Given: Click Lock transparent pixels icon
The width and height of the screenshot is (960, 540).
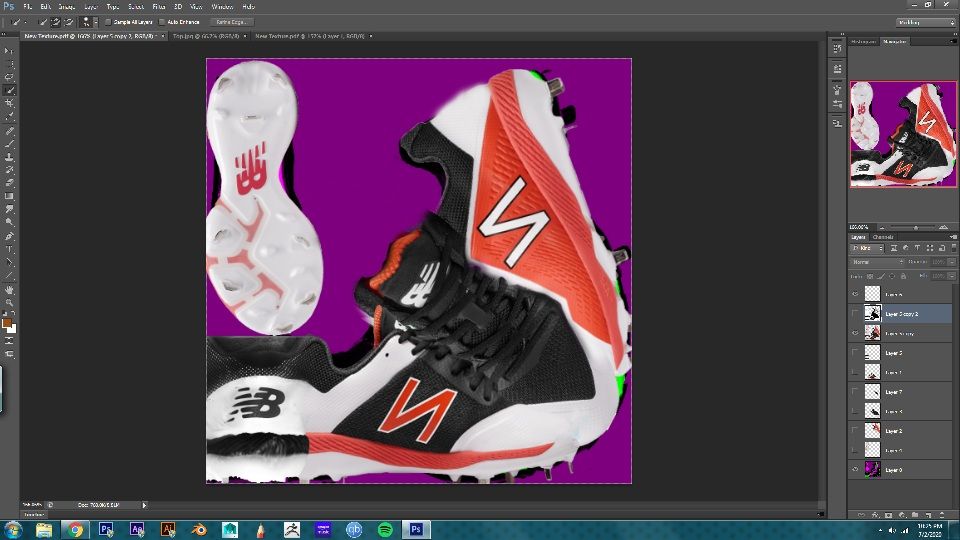Looking at the screenshot, I should click(x=870, y=276).
